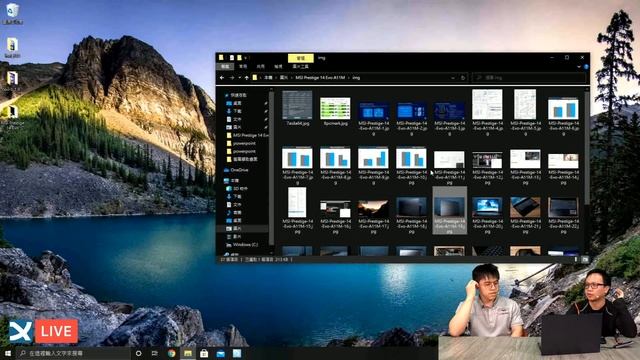Click the new folder icon in the title bar toolbar
This screenshot has height=360, width=640.
tap(240, 58)
